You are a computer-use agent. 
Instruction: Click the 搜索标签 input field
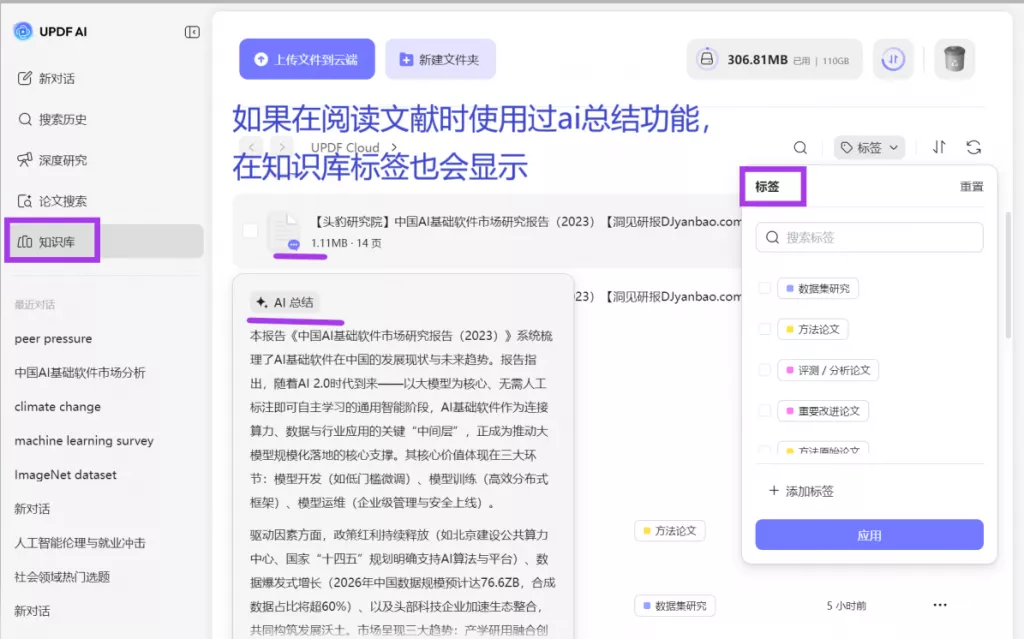tap(868, 237)
